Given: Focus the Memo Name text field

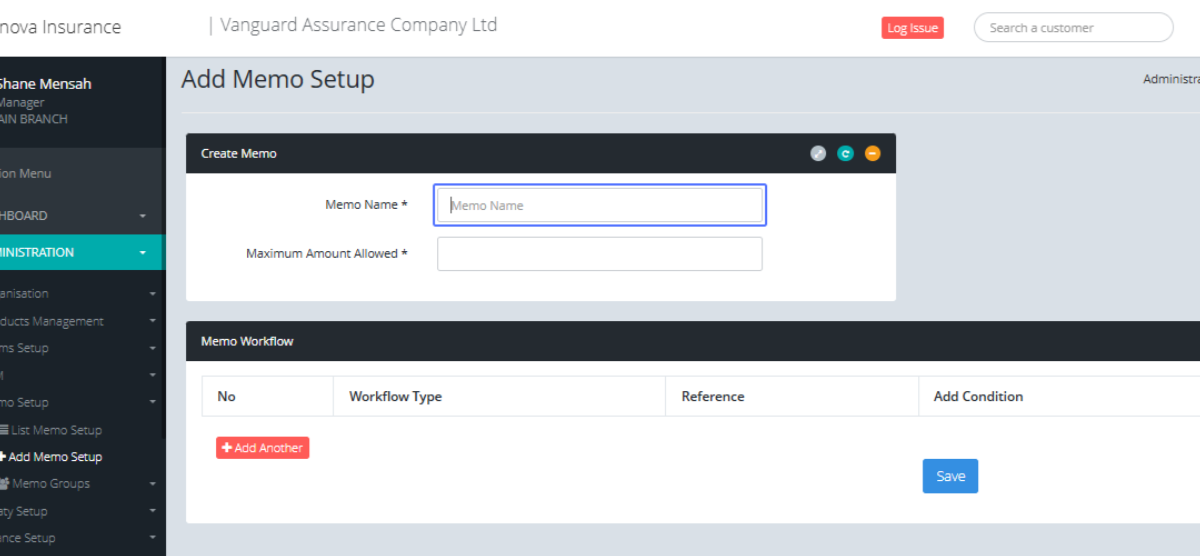Looking at the screenshot, I should 600,205.
